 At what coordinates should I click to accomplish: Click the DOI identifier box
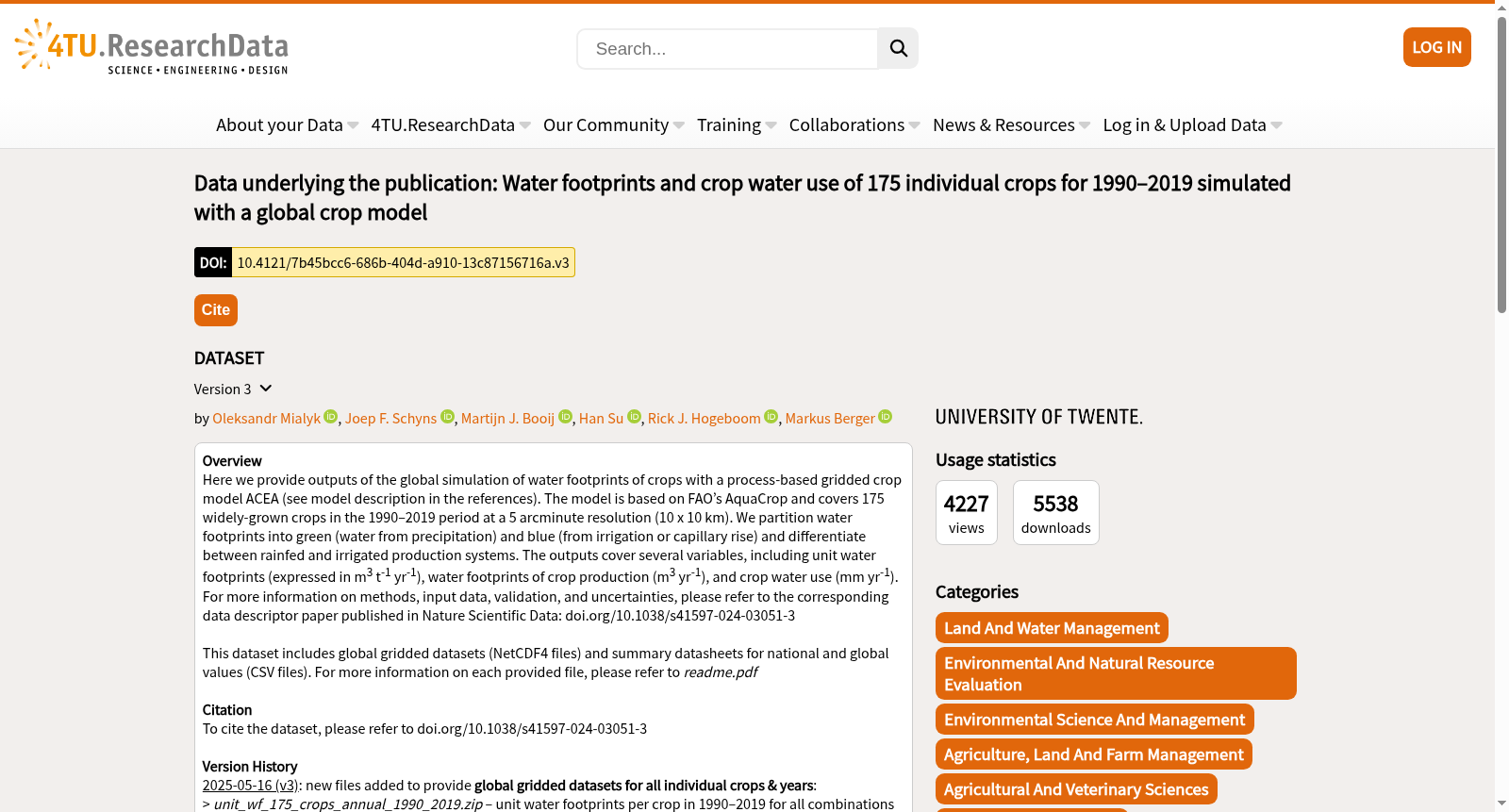385,262
